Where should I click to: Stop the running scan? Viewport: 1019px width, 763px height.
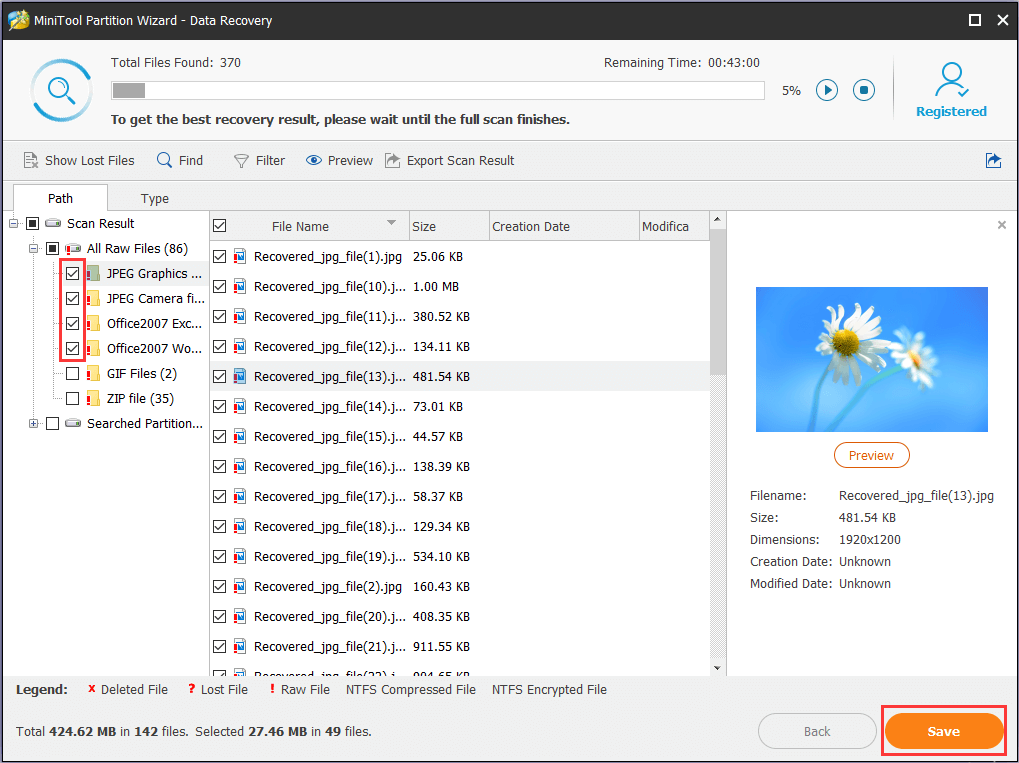863,90
